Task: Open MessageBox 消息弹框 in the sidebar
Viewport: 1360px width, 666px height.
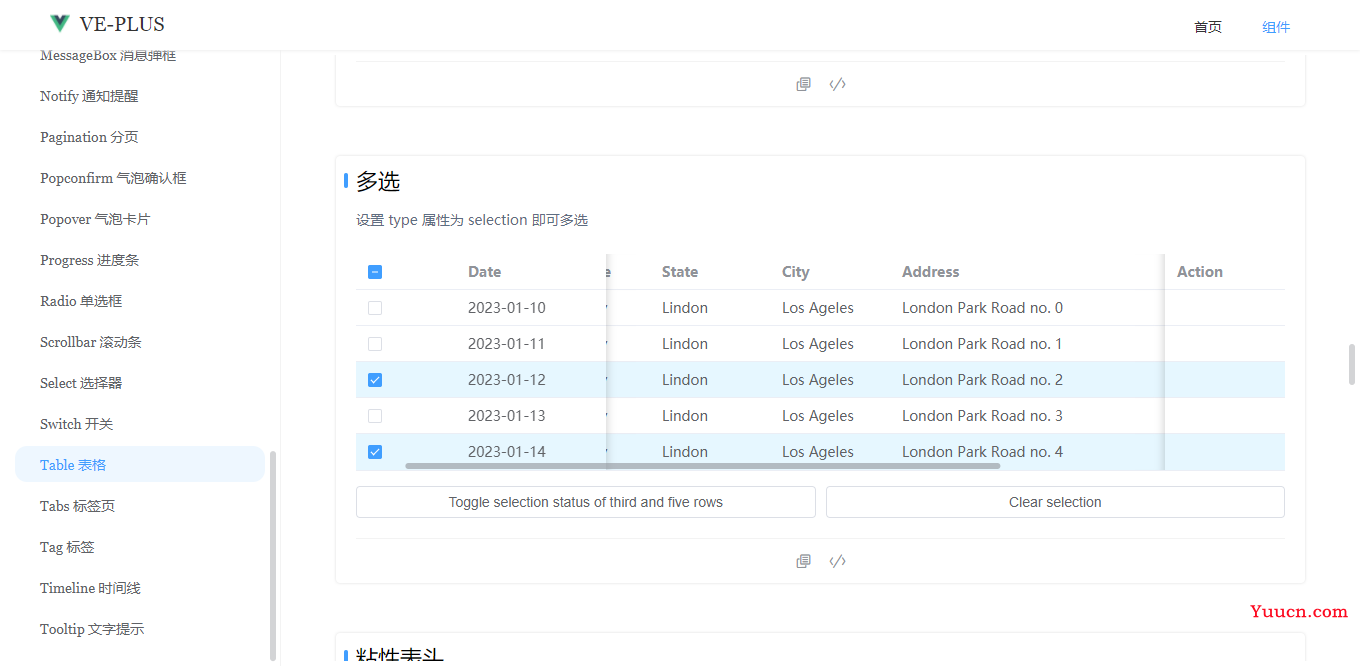Action: pos(108,56)
